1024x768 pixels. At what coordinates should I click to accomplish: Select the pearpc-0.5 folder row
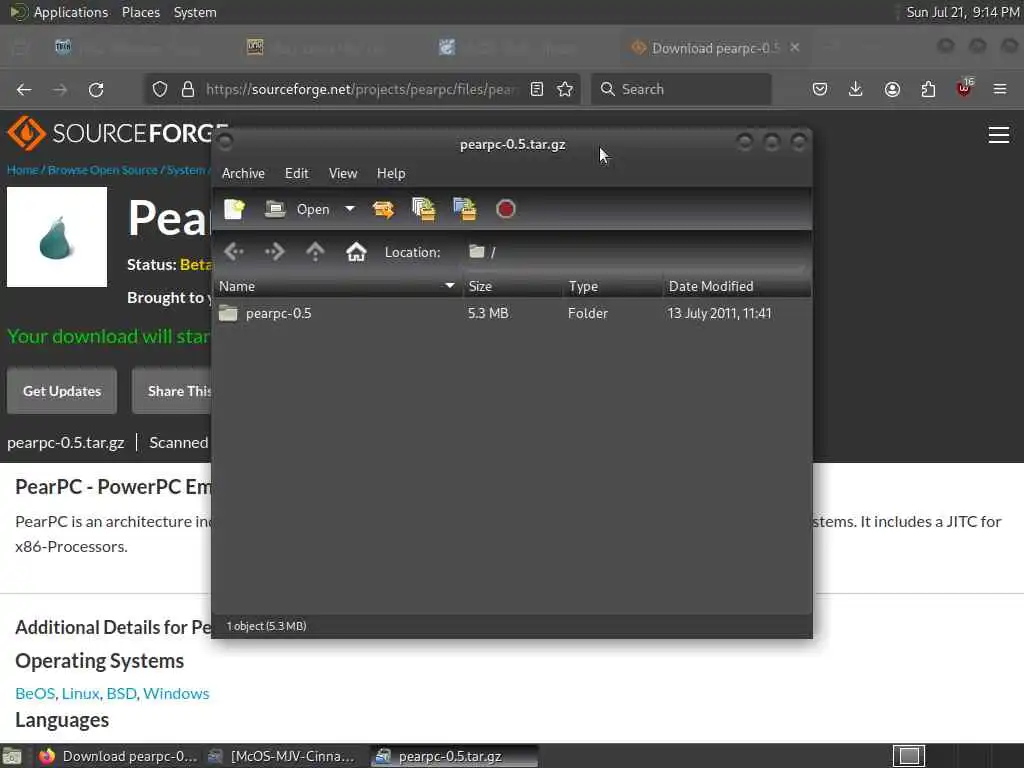512,313
